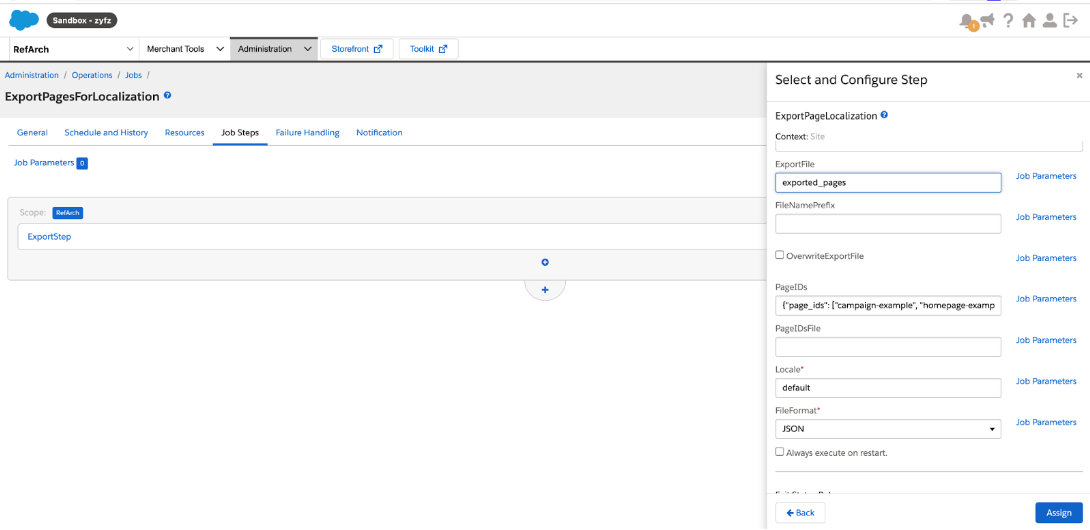
Task: Expand the Merchant Tools menu
Action: coord(185,49)
